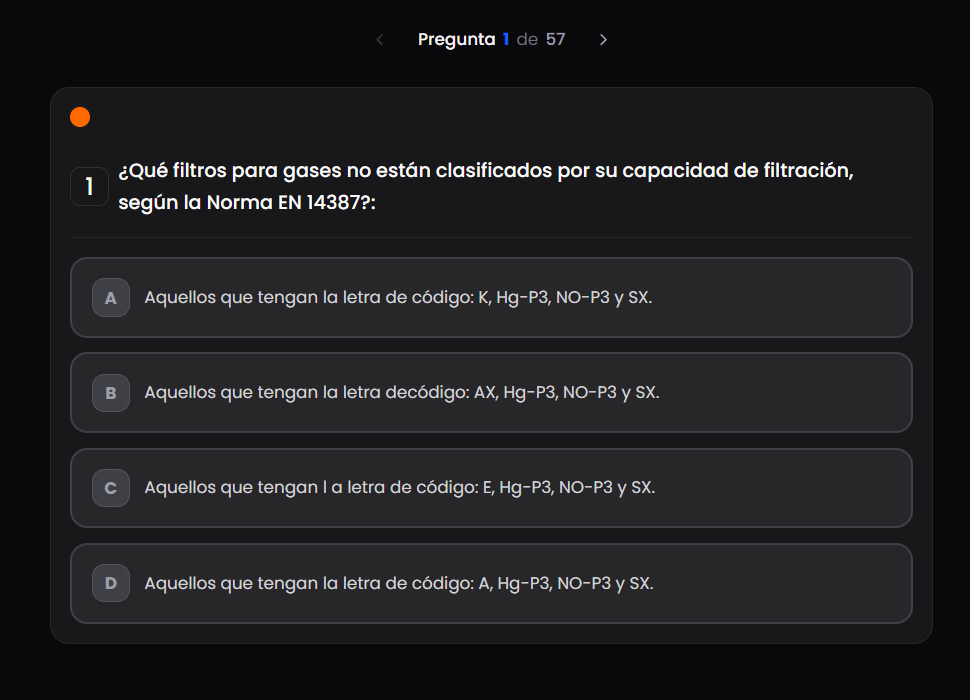The image size is (970, 700).
Task: Go back with the previous question chevron
Action: coord(380,40)
